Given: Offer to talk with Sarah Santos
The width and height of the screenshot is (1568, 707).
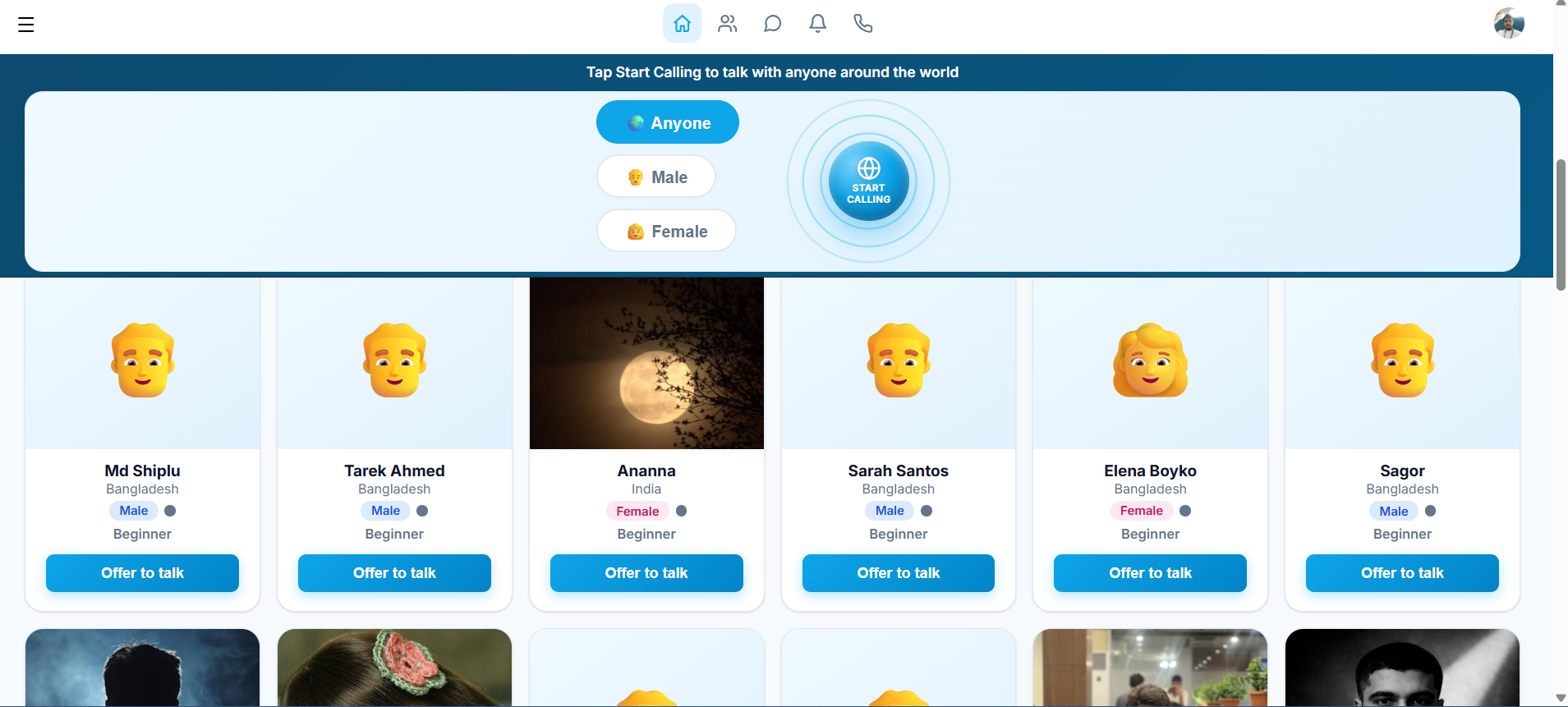Looking at the screenshot, I should (899, 573).
